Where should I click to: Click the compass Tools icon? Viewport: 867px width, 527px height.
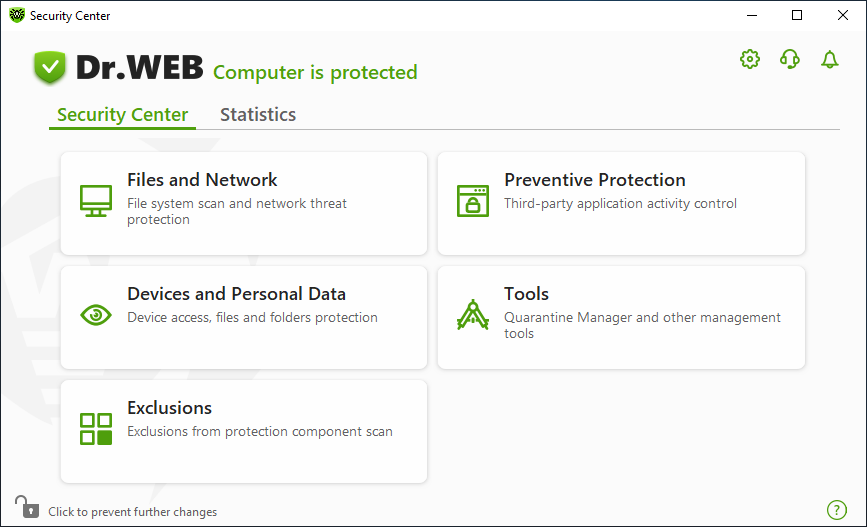[473, 315]
